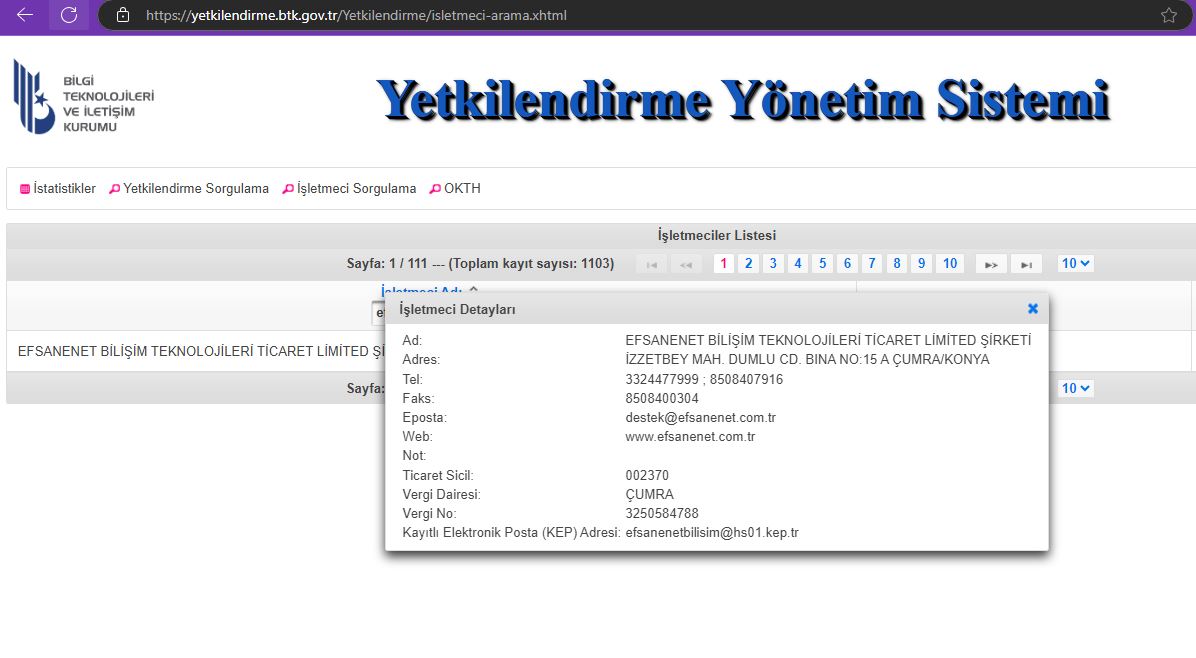Go to previous page in top paginator
The width and height of the screenshot is (1196, 658).
686,264
